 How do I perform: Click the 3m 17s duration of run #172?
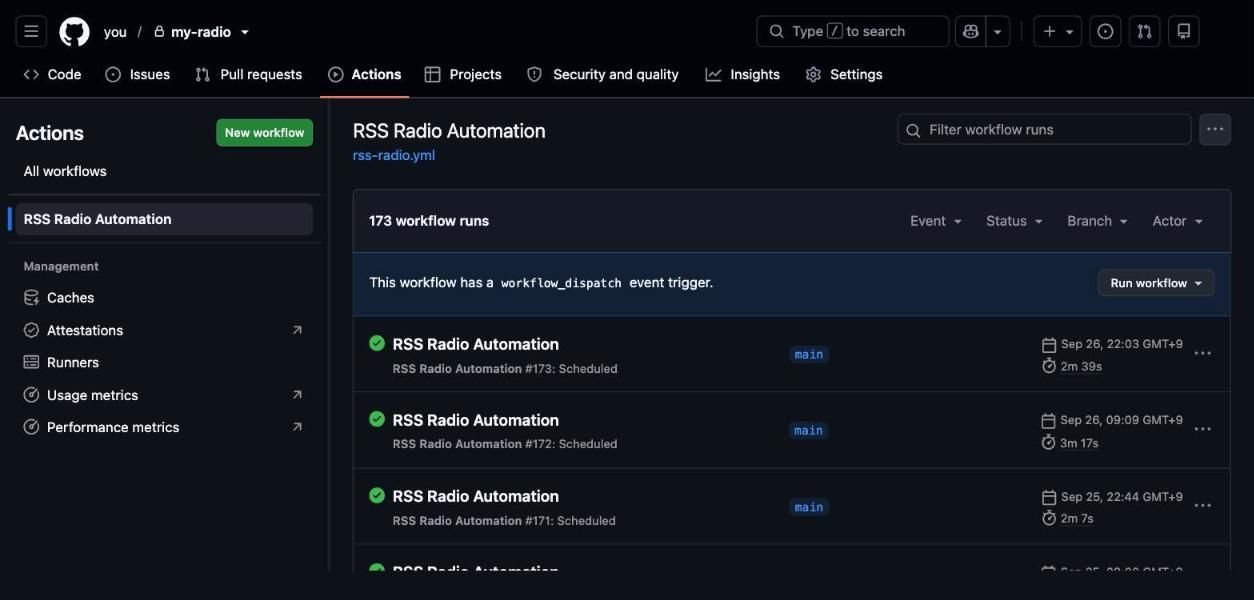tap(1079, 443)
